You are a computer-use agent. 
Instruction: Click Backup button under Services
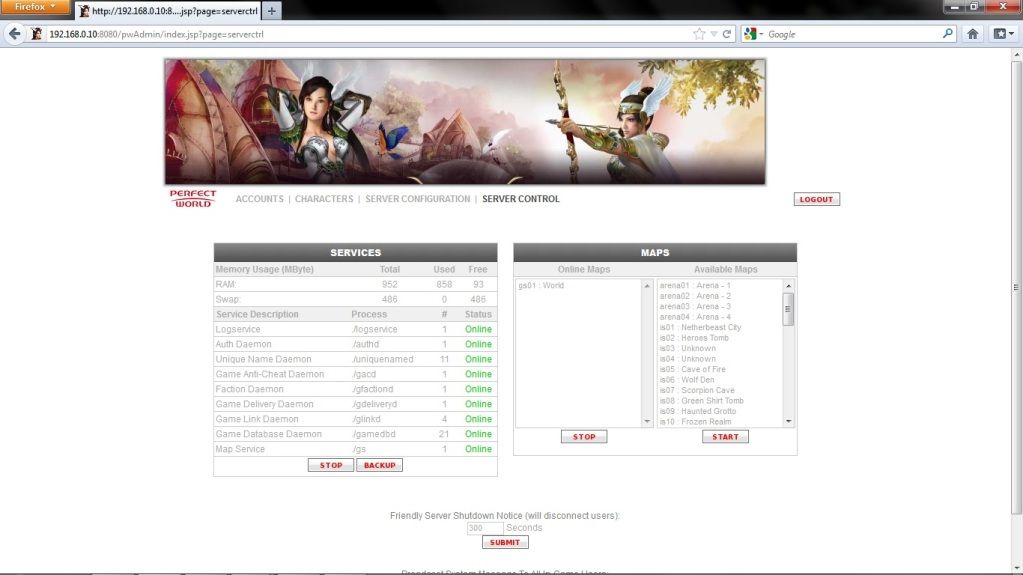(x=379, y=465)
